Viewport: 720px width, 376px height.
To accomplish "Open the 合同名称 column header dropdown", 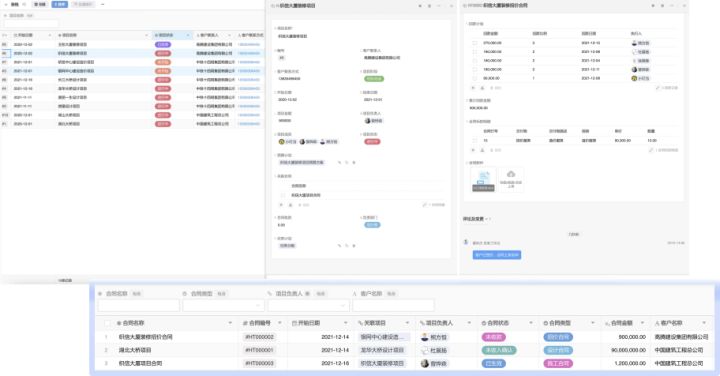I will click(x=230, y=323).
